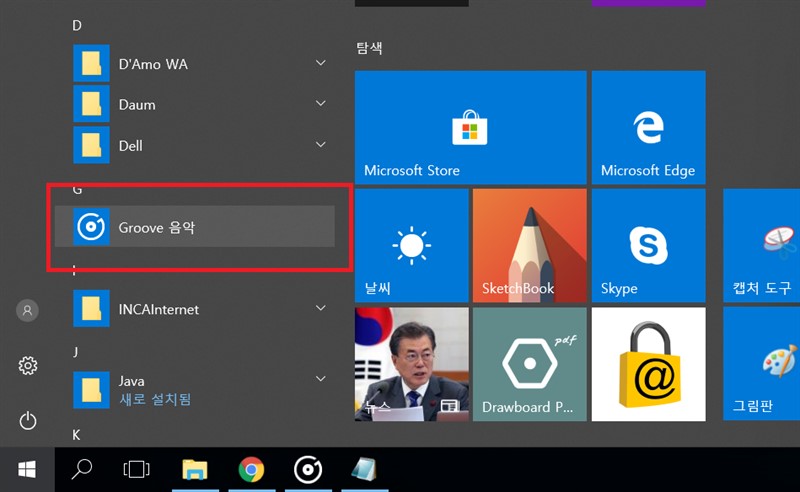The height and width of the screenshot is (492, 800).
Task: Open the 날씨 weather tile
Action: (x=412, y=245)
